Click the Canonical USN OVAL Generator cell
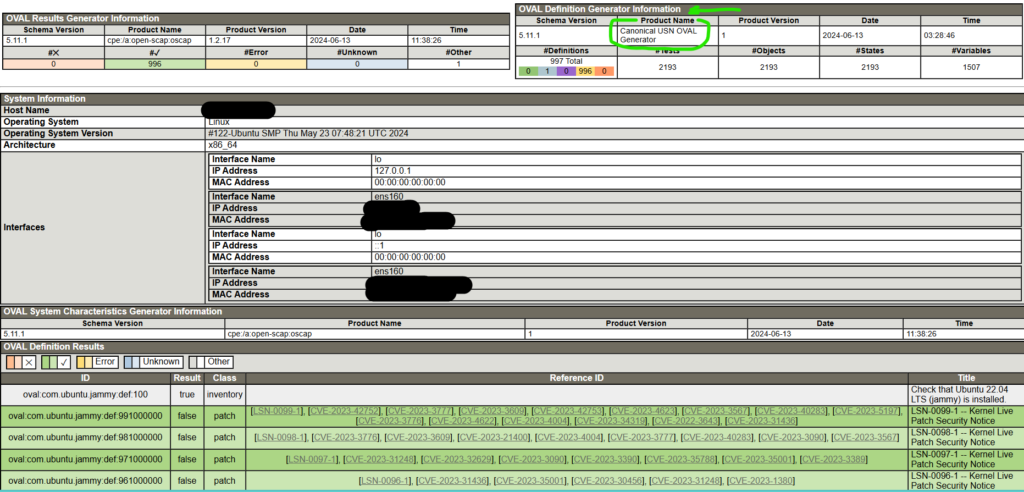 click(661, 35)
